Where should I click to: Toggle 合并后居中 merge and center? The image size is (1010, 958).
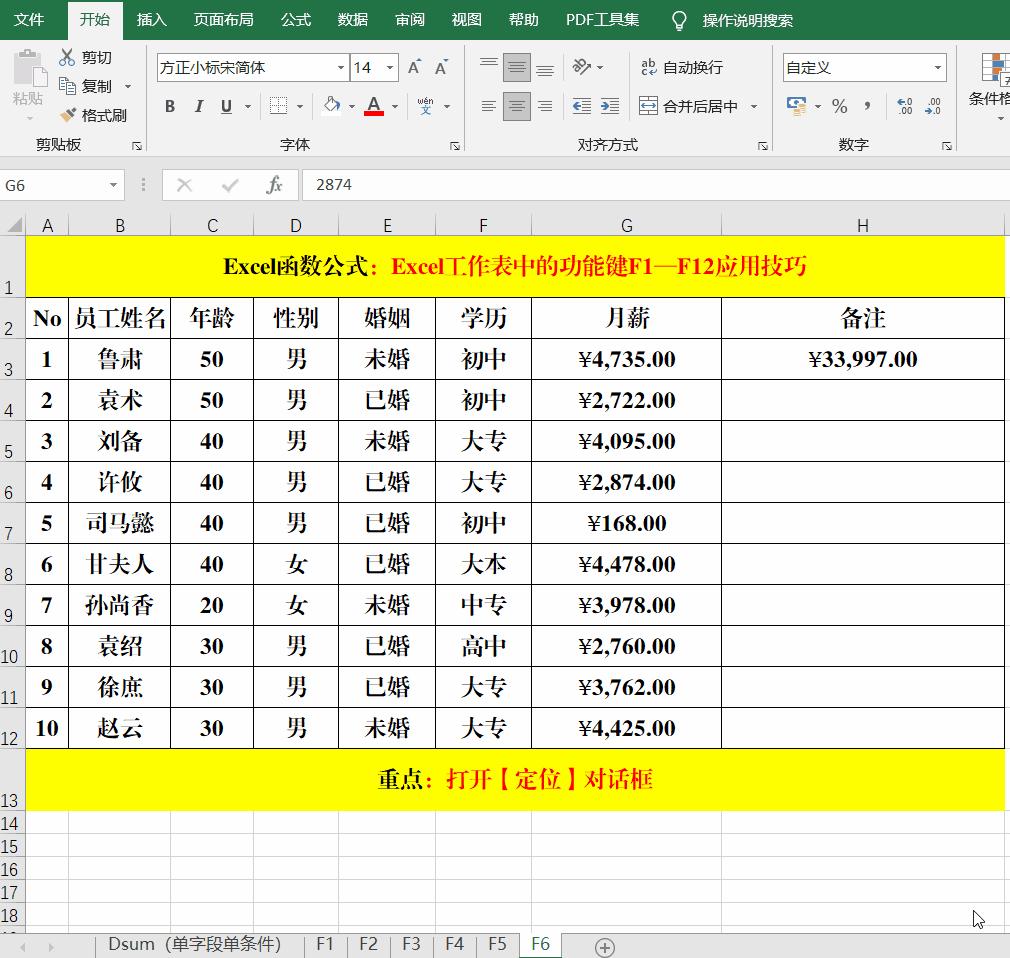pyautogui.click(x=688, y=105)
